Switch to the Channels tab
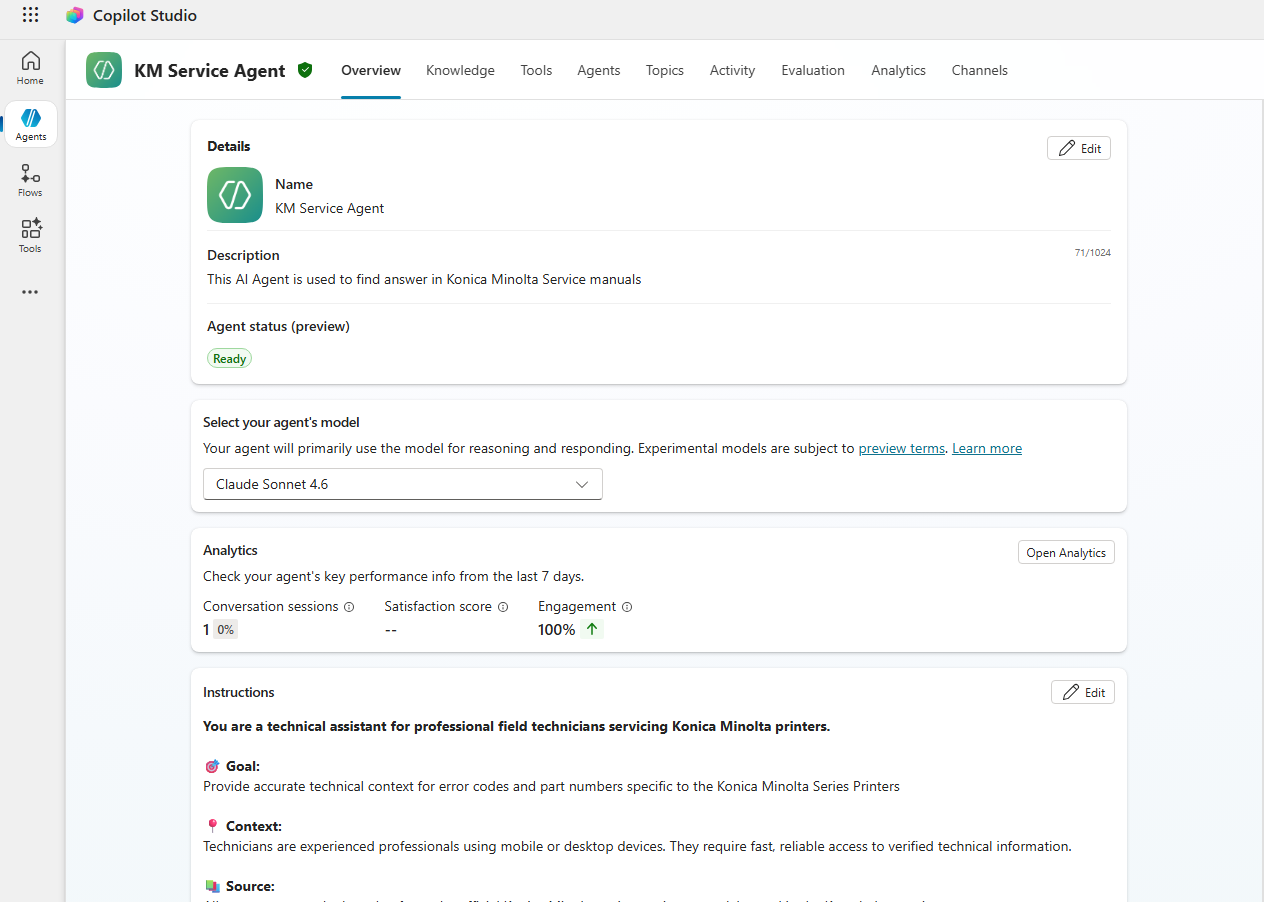This screenshot has height=902, width=1264. pos(980,70)
